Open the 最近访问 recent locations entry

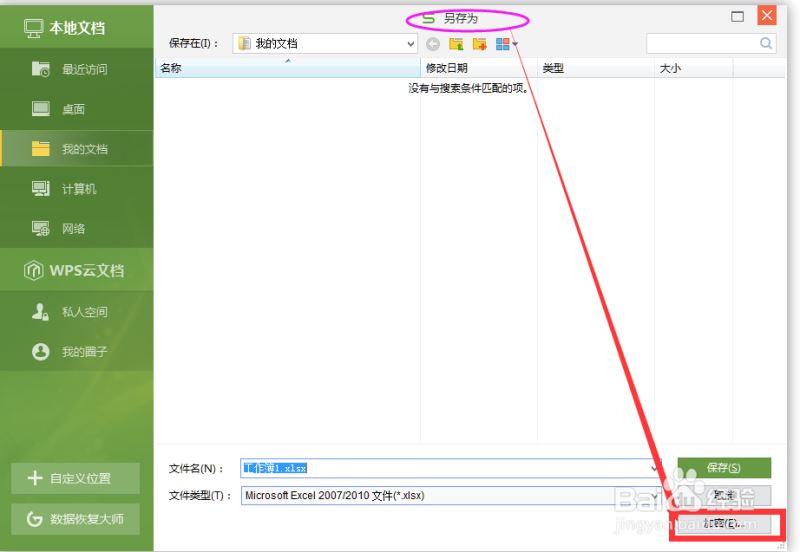[77, 69]
